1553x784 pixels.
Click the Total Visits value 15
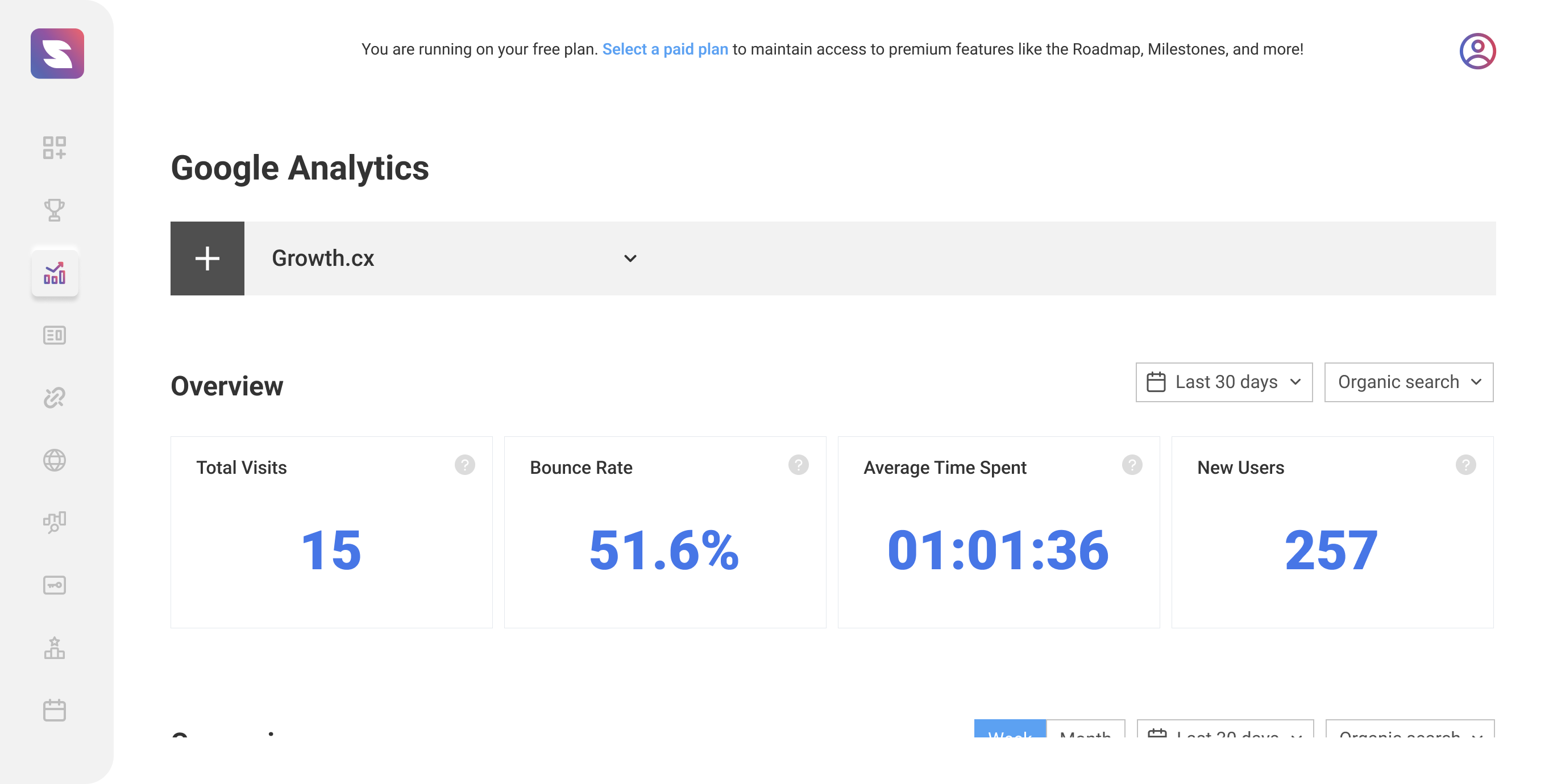[331, 549]
